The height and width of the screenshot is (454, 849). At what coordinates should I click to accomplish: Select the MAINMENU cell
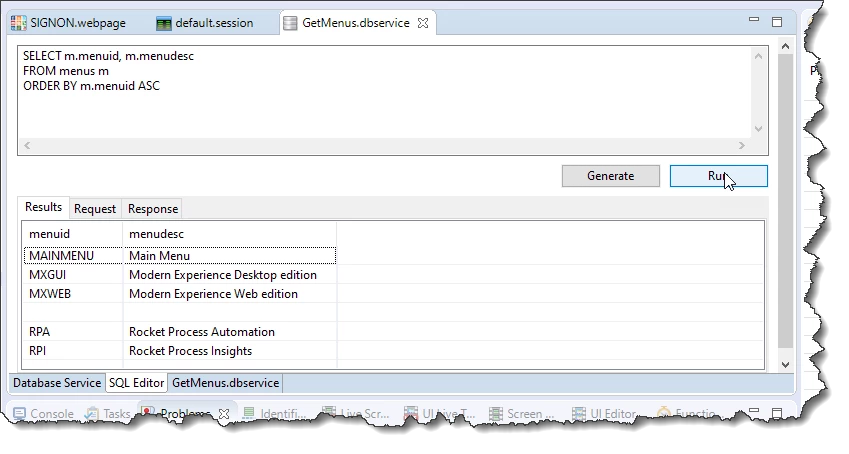pos(73,256)
